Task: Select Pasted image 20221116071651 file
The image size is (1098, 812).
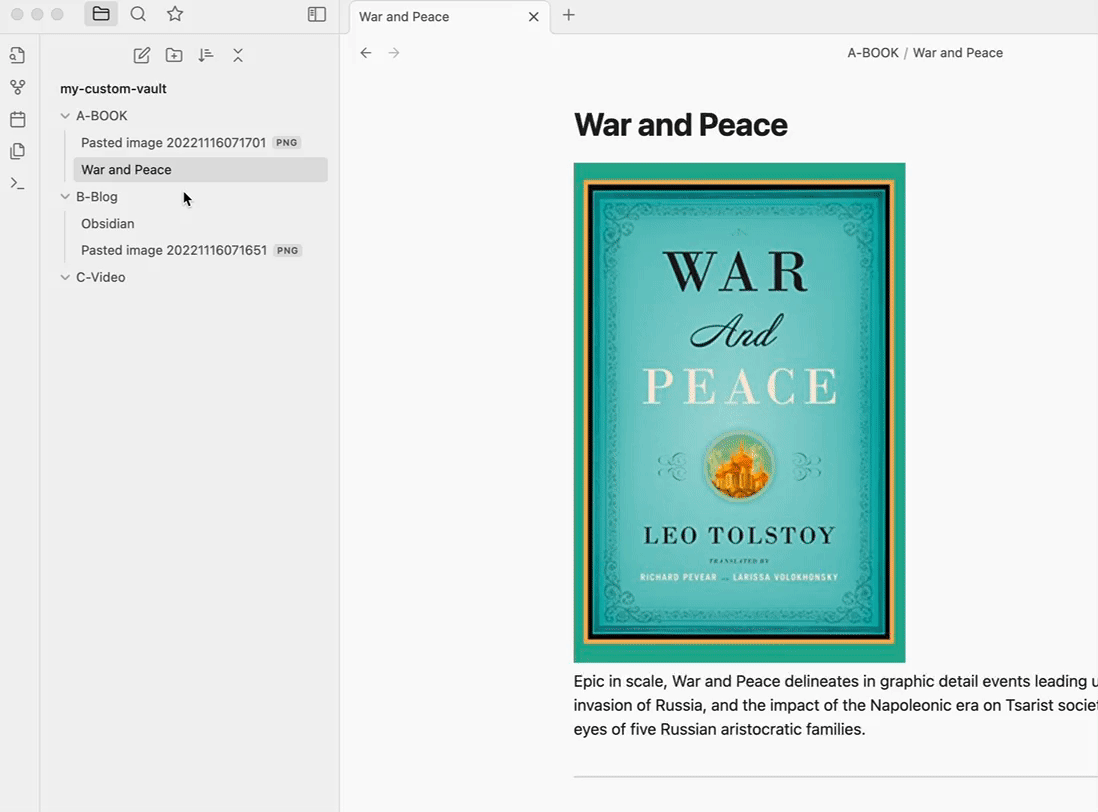Action: click(200, 251)
